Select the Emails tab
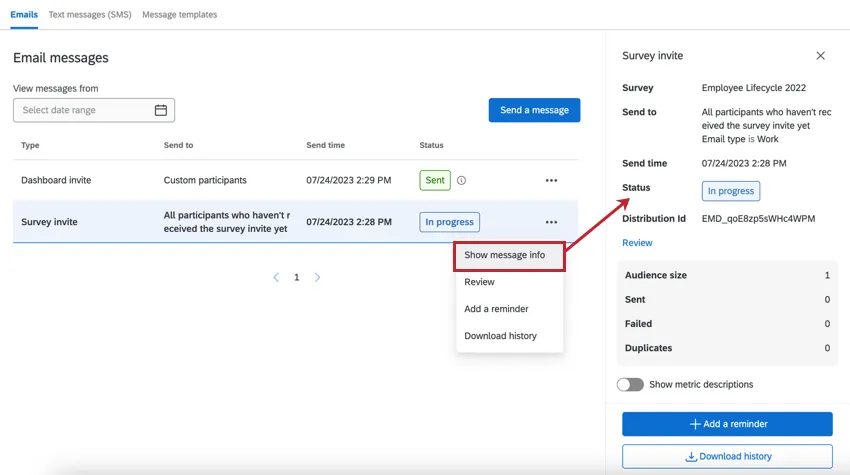 [x=24, y=15]
